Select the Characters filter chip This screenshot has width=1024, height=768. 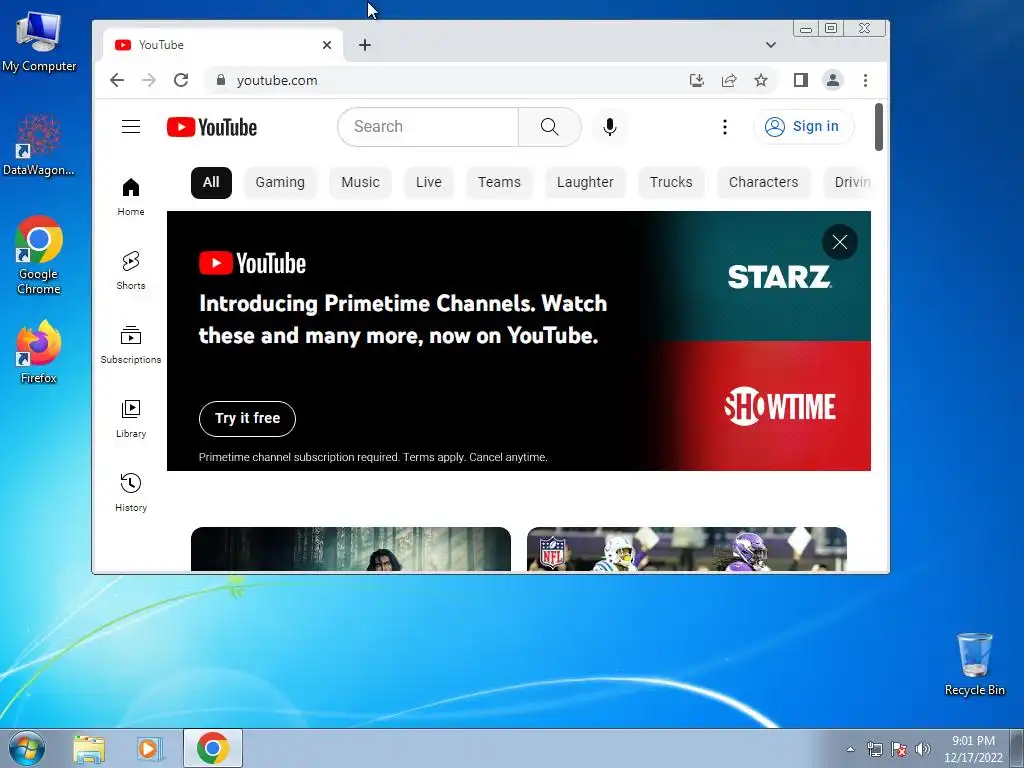pyautogui.click(x=763, y=182)
